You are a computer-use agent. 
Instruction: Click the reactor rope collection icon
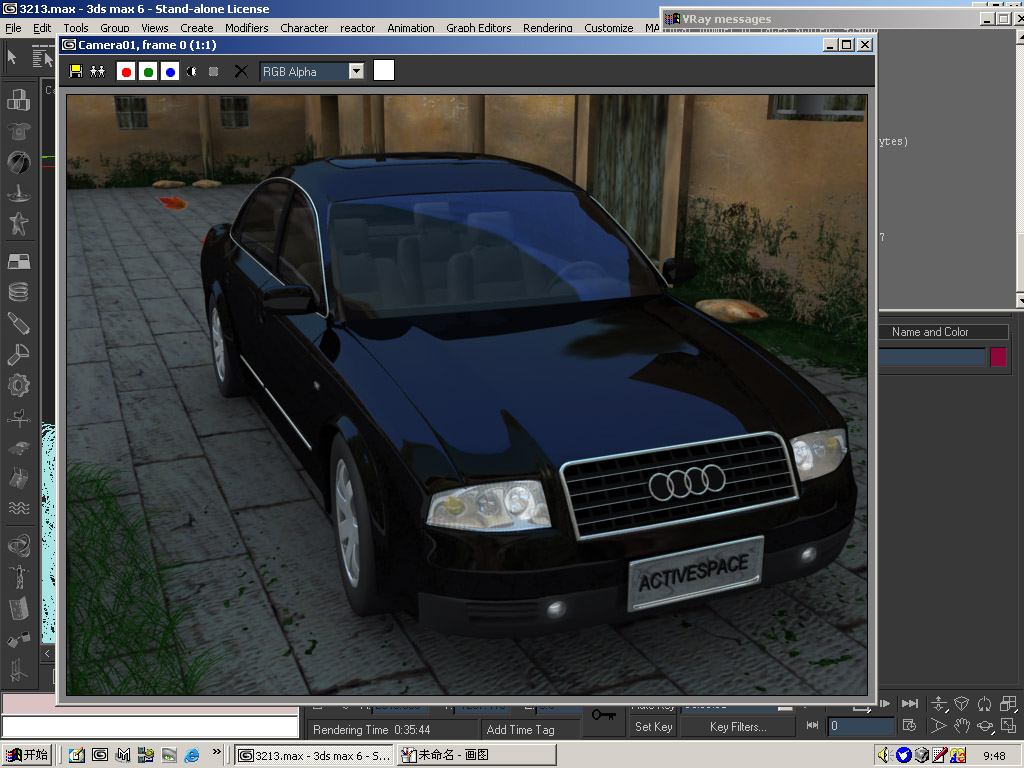click(x=18, y=193)
